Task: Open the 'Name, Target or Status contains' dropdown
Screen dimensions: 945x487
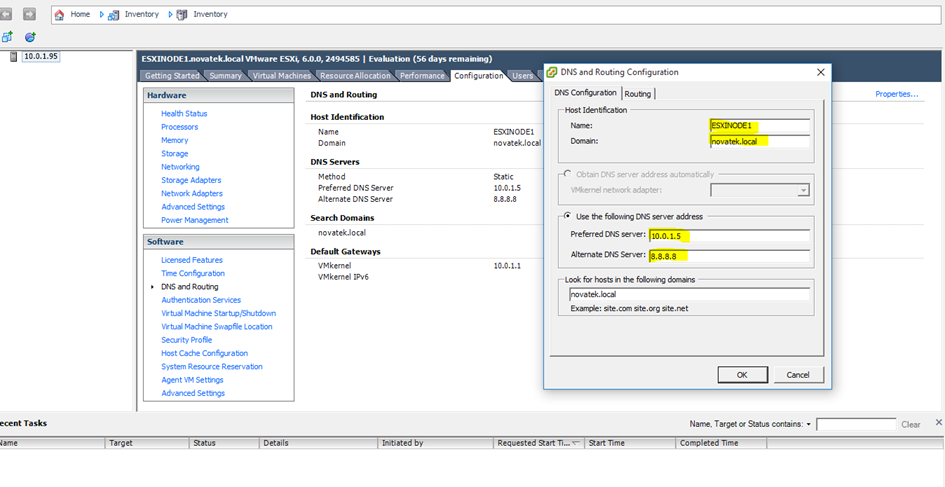Action: coord(808,424)
